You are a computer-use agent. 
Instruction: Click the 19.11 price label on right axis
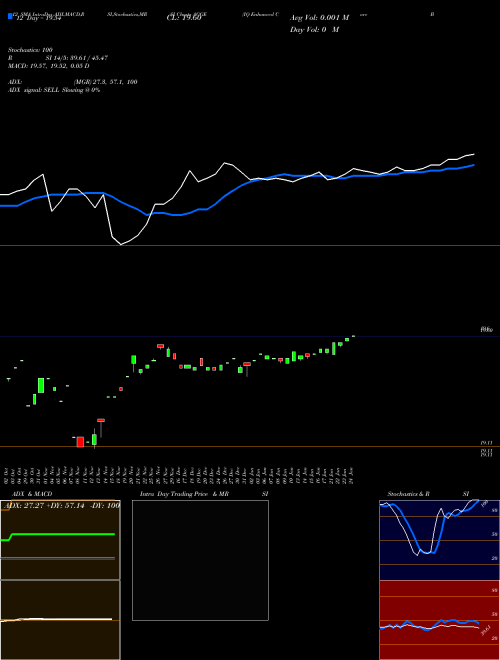[x=487, y=443]
